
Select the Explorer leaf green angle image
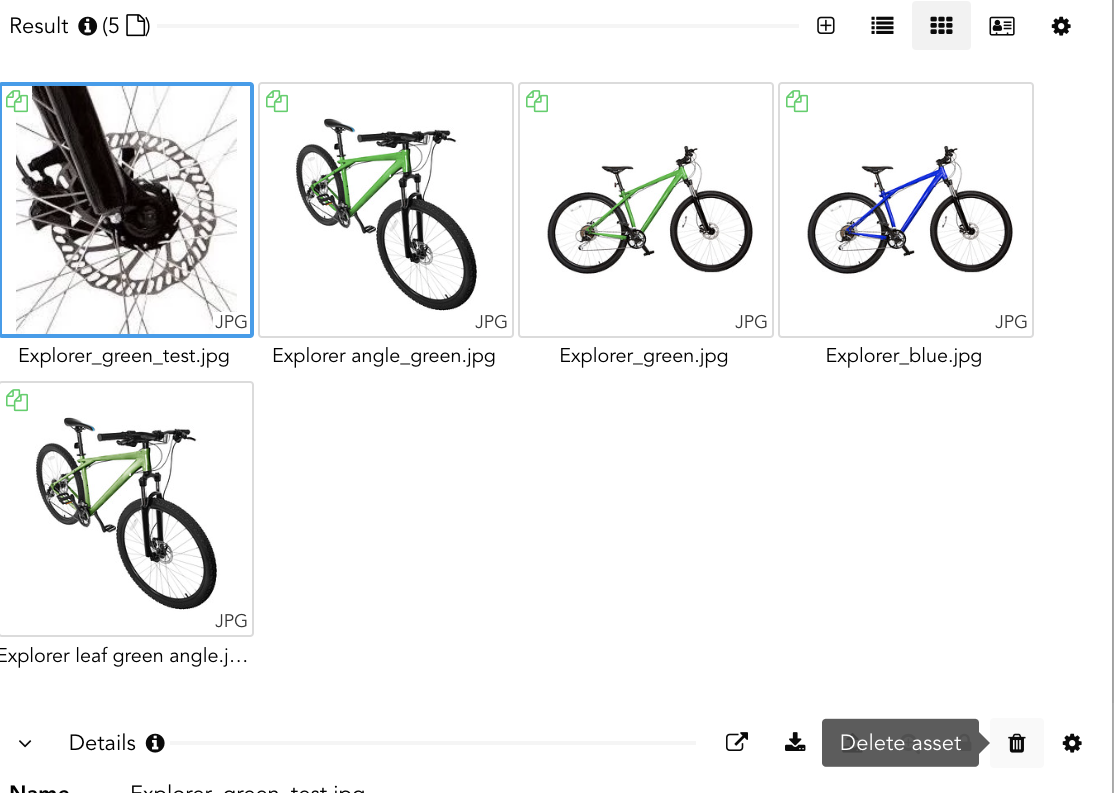tap(127, 508)
